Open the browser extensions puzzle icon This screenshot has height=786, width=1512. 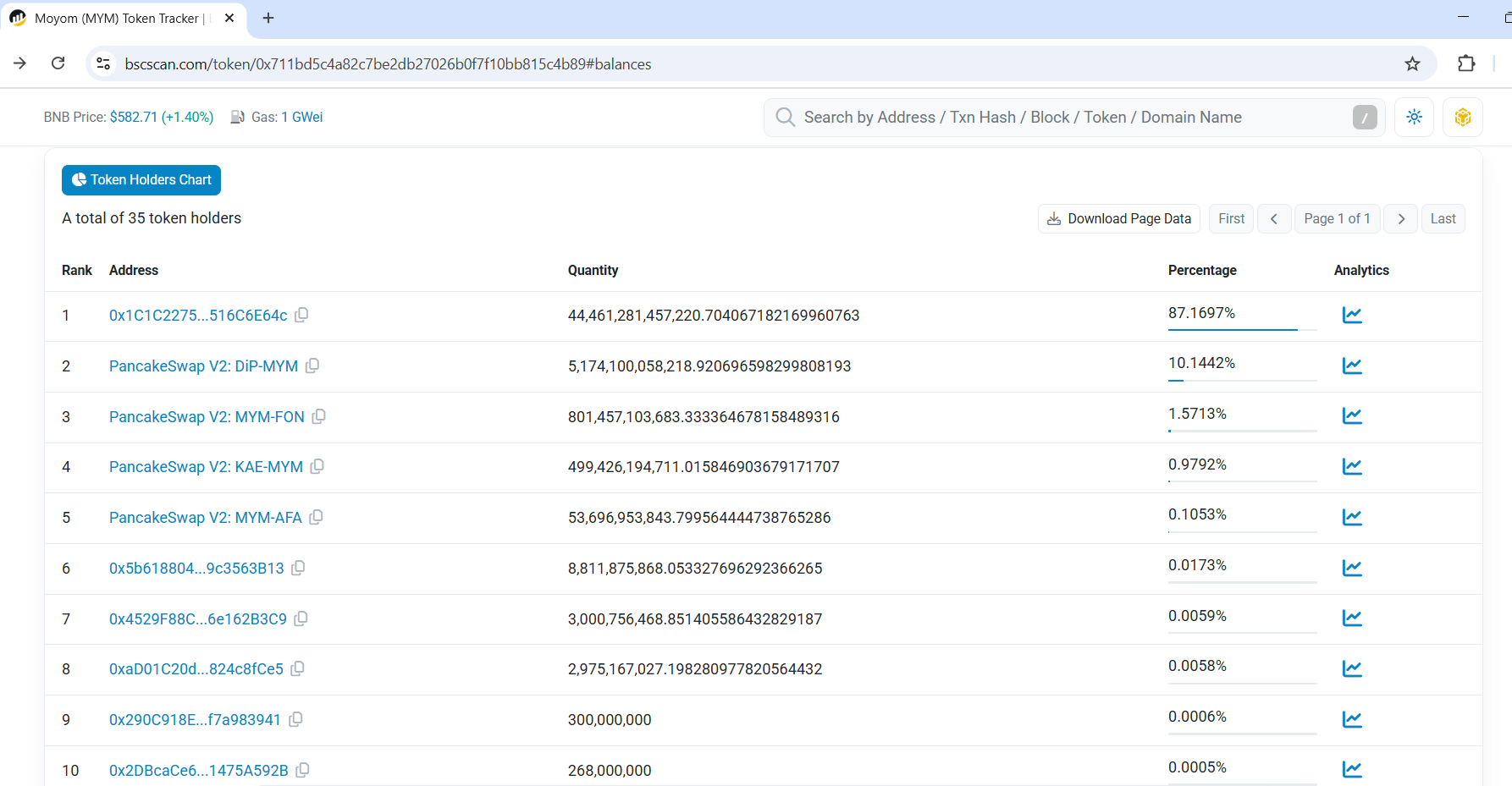coord(1466,63)
